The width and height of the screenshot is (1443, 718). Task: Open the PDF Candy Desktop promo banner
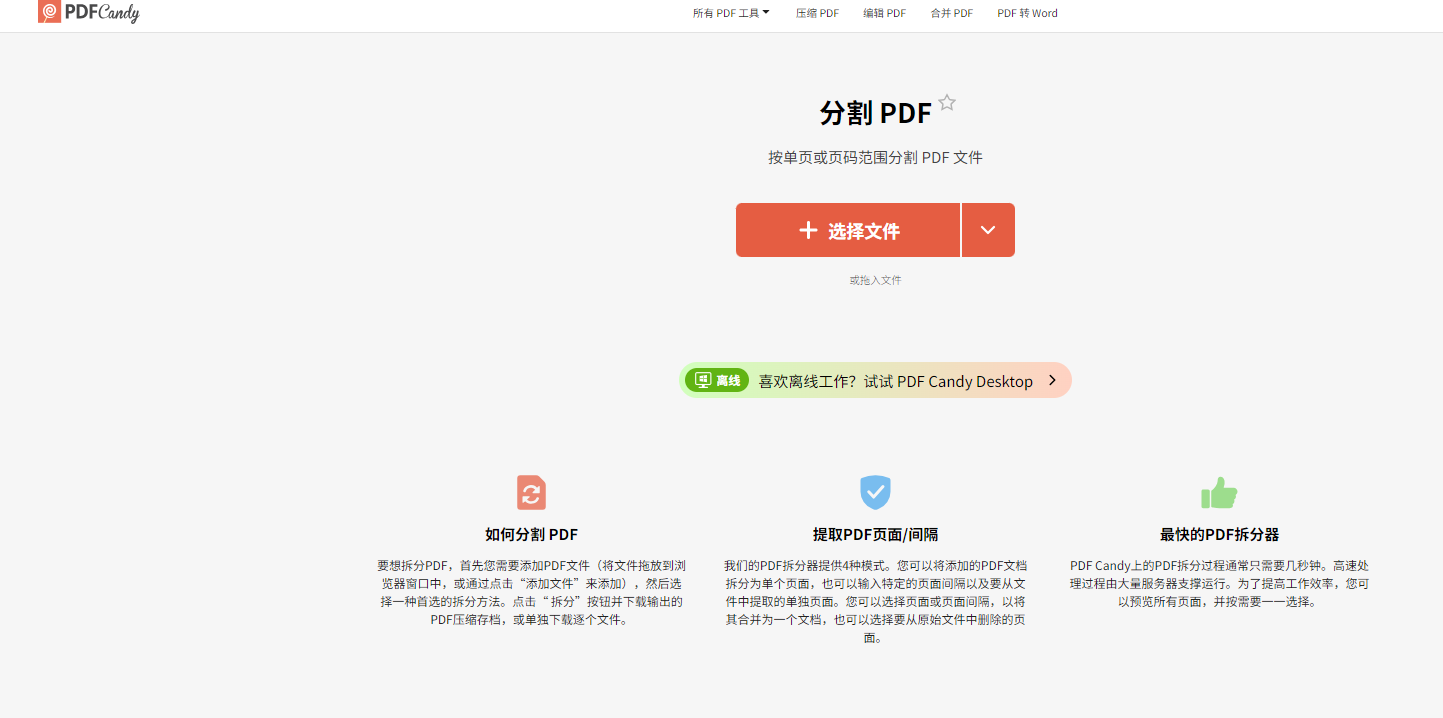894,381
